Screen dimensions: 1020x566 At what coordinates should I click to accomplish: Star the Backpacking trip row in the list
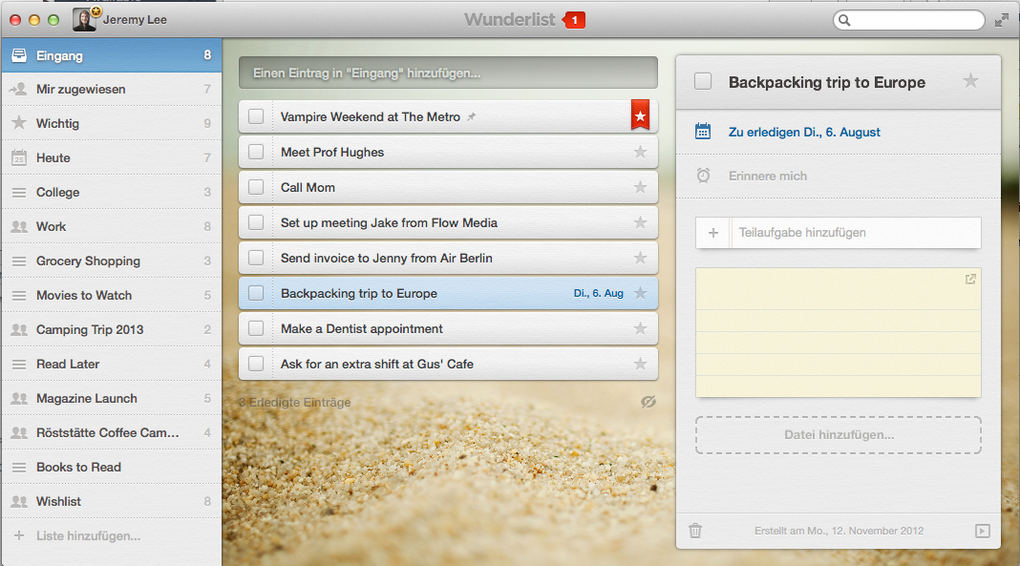(x=640, y=293)
